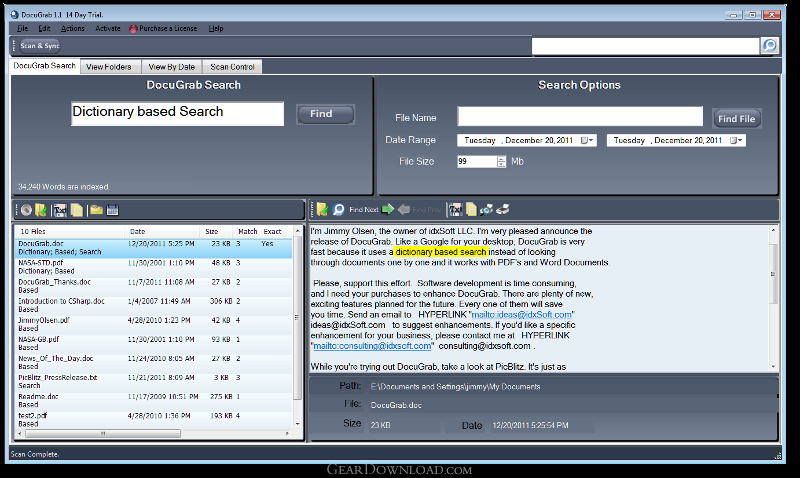The height and width of the screenshot is (478, 800).
Task: Click the File Name input field
Action: 580,116
